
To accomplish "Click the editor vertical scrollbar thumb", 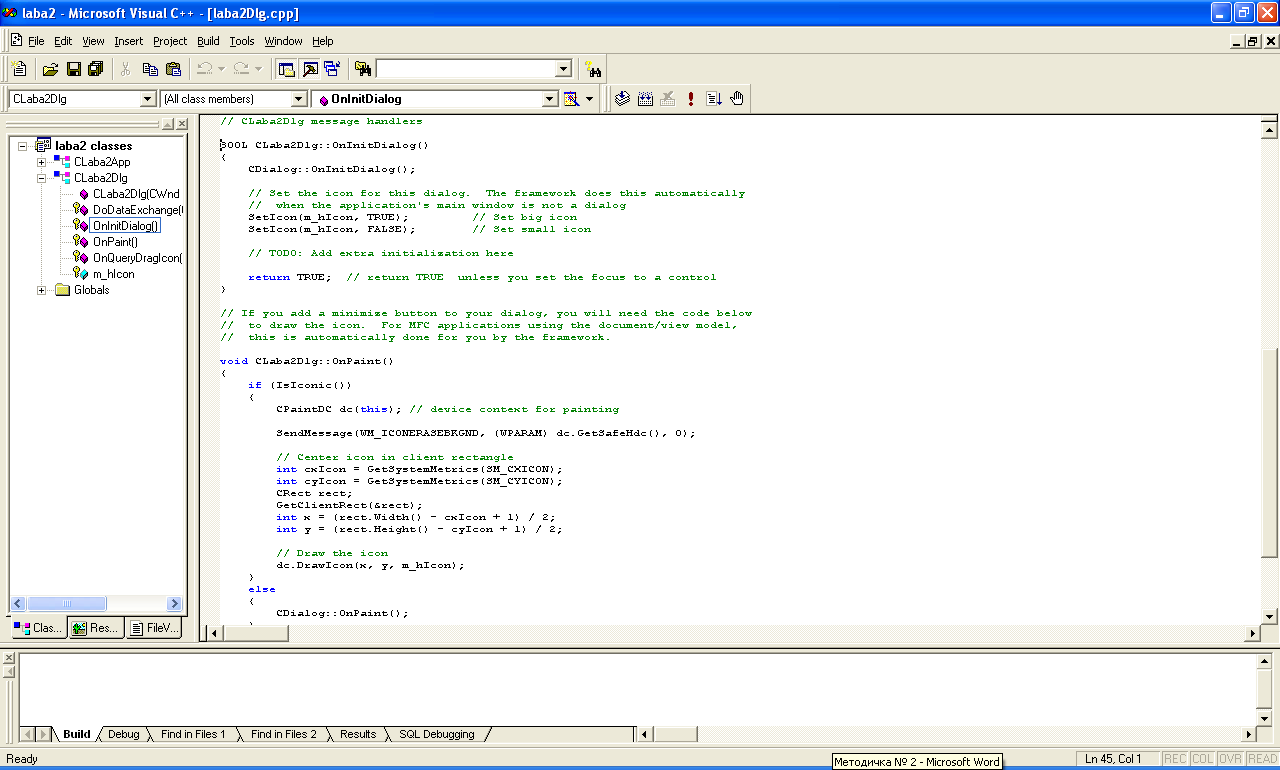I will 1270,453.
